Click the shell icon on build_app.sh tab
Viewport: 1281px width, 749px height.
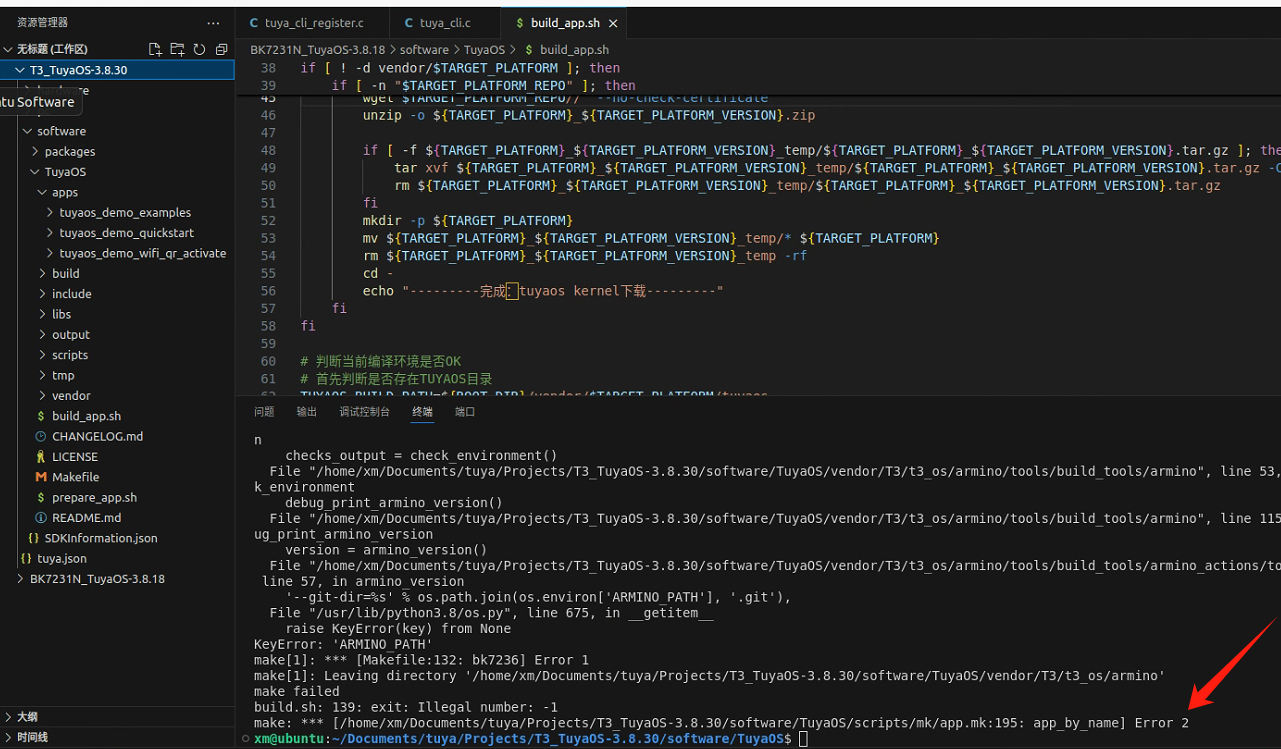519,23
